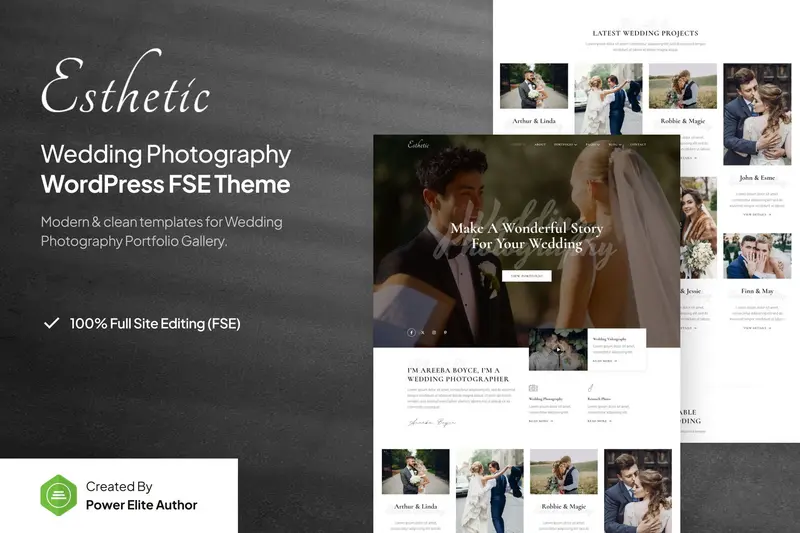
Task: Click View Details under John & Esme
Action: click(756, 214)
